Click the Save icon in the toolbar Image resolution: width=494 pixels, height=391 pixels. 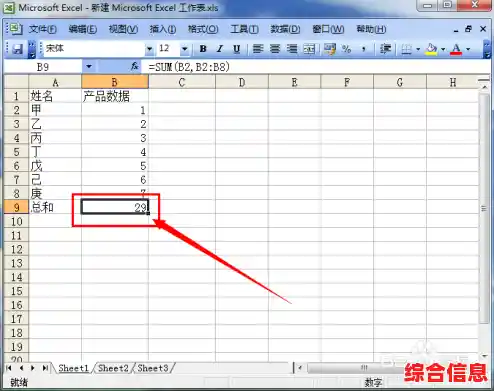point(17,49)
